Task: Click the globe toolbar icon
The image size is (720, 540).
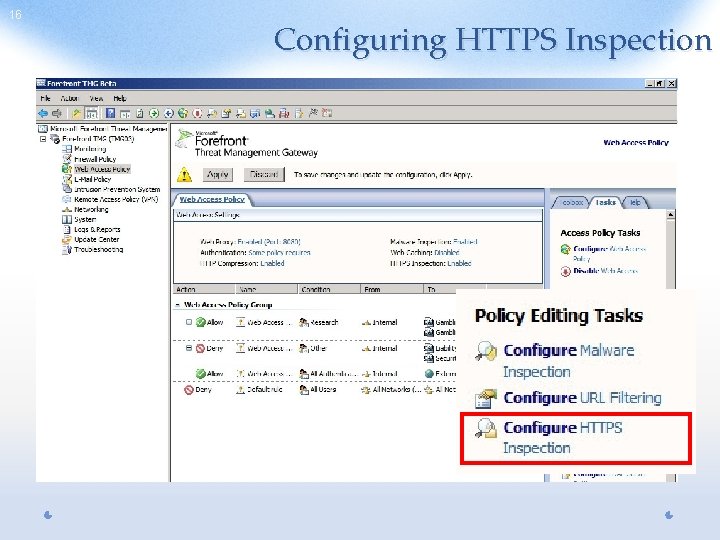Action: [x=183, y=113]
